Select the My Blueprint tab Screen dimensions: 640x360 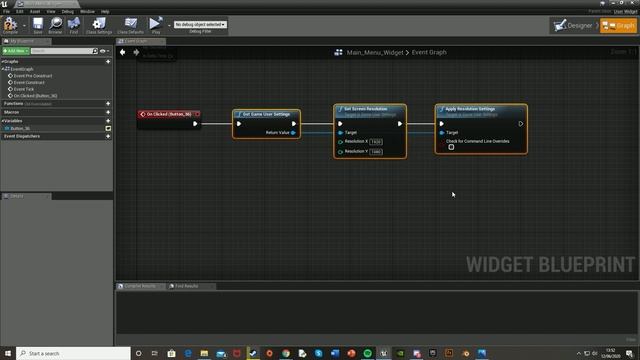(27, 41)
